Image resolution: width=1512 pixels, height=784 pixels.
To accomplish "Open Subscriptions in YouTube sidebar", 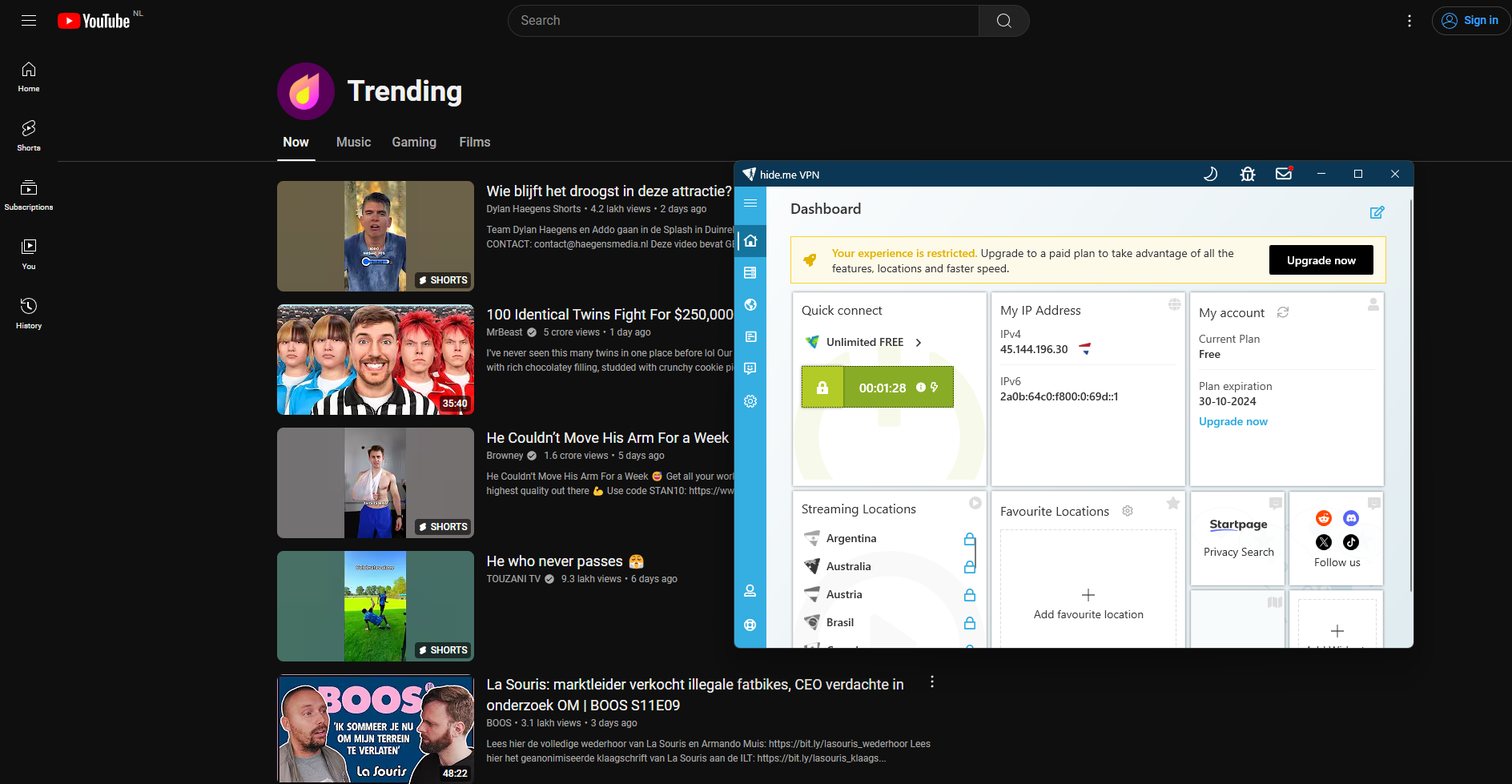I will (x=29, y=195).
